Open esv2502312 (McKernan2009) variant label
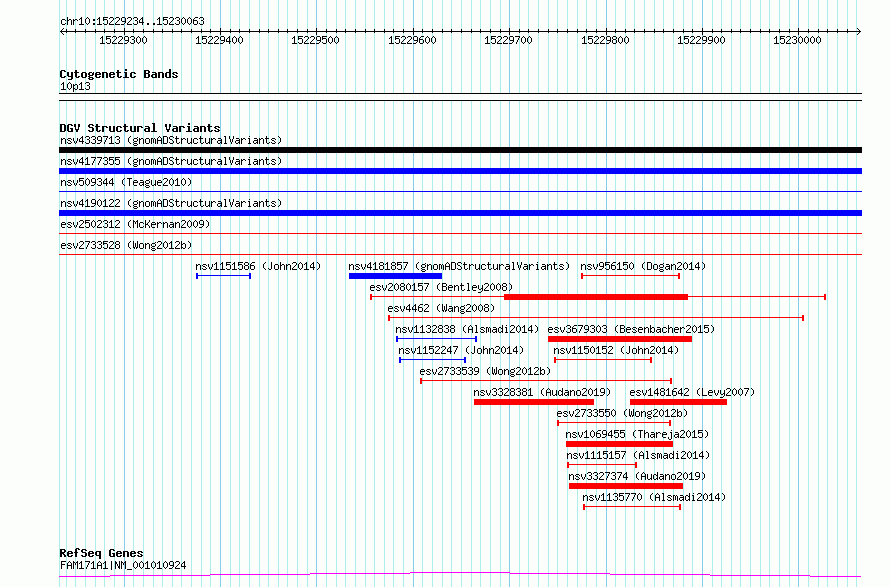This screenshot has width=890, height=587. (135, 224)
